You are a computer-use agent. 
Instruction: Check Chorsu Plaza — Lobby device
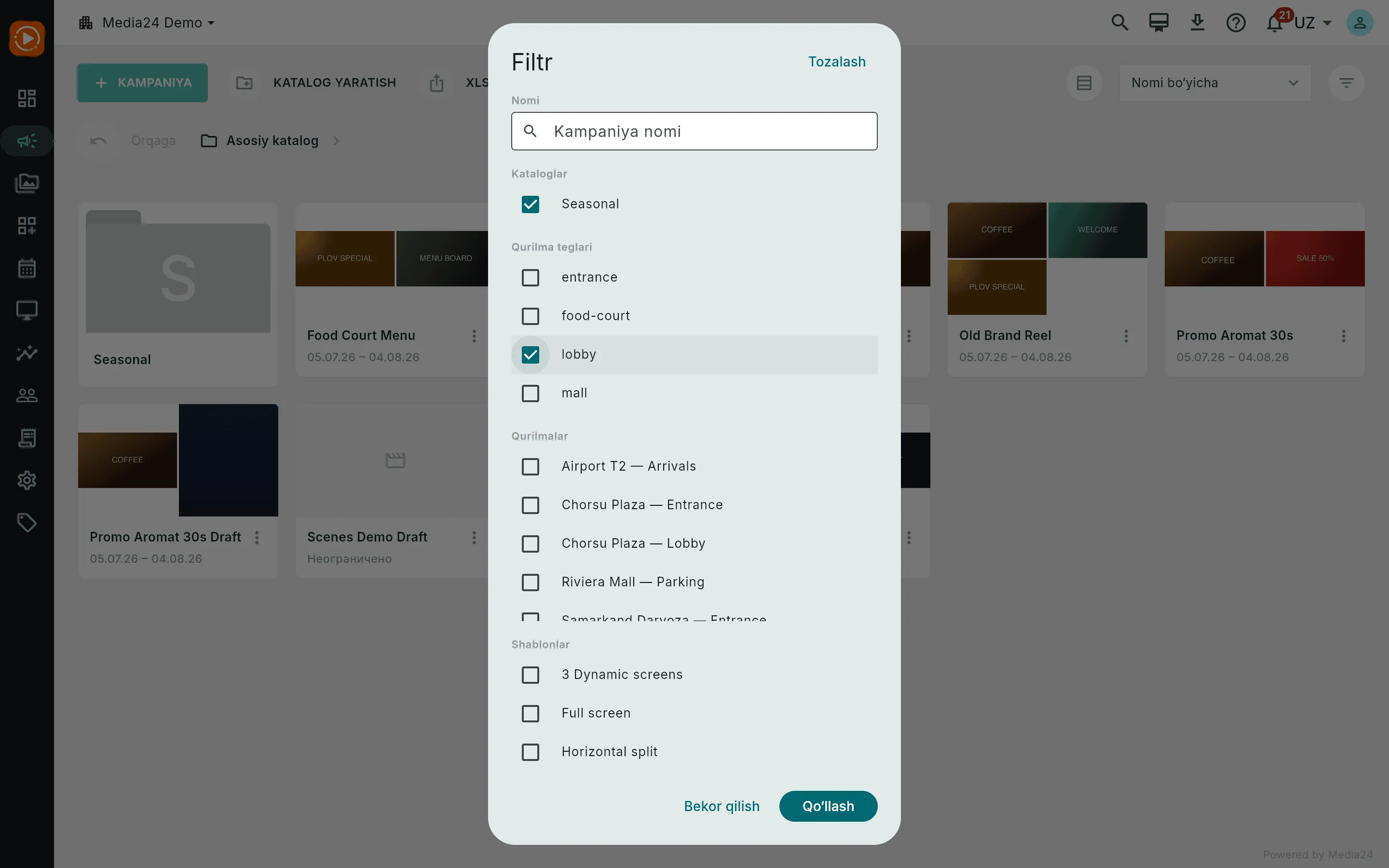(531, 543)
